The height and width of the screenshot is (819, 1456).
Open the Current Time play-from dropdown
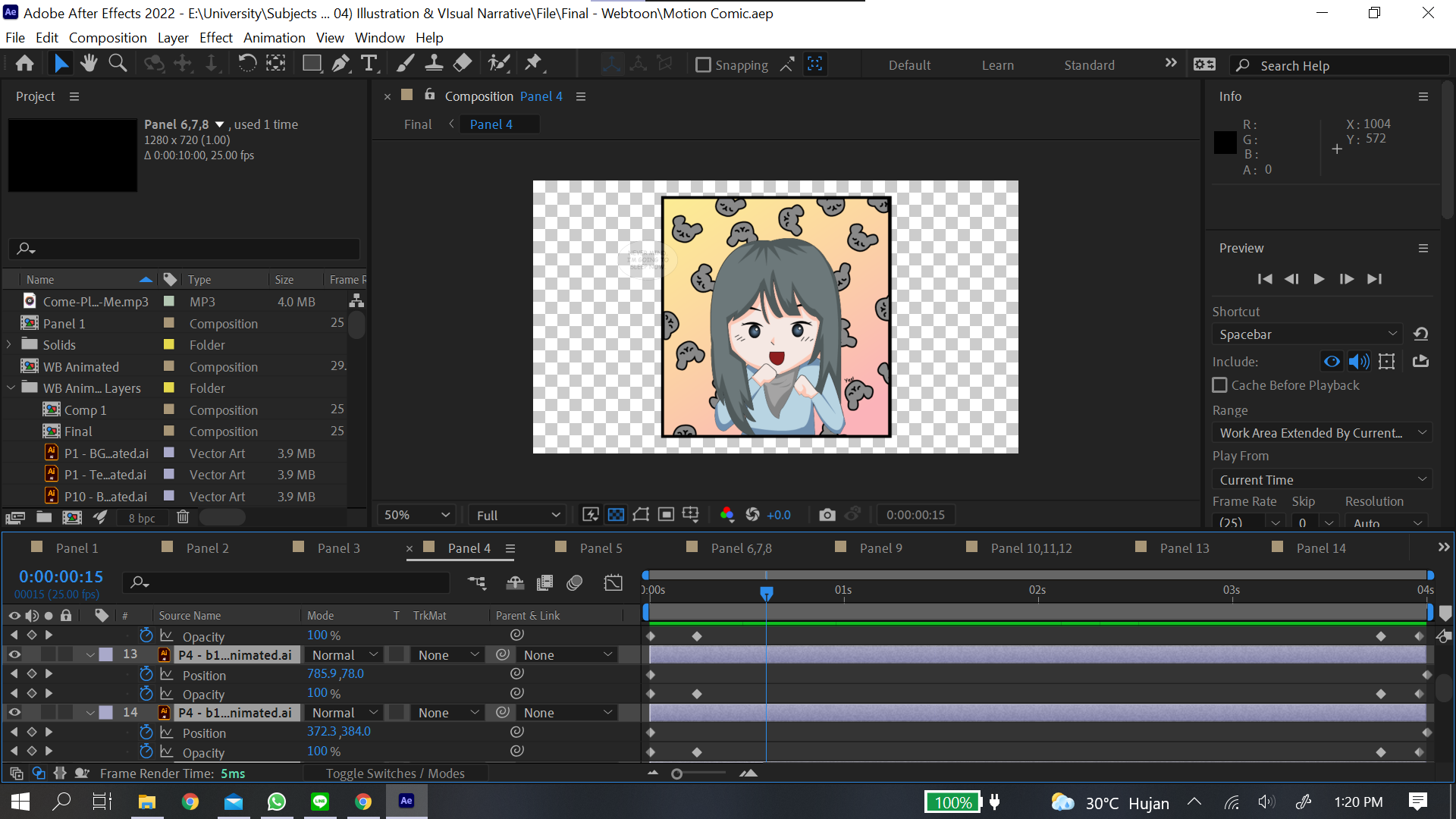coord(1322,480)
